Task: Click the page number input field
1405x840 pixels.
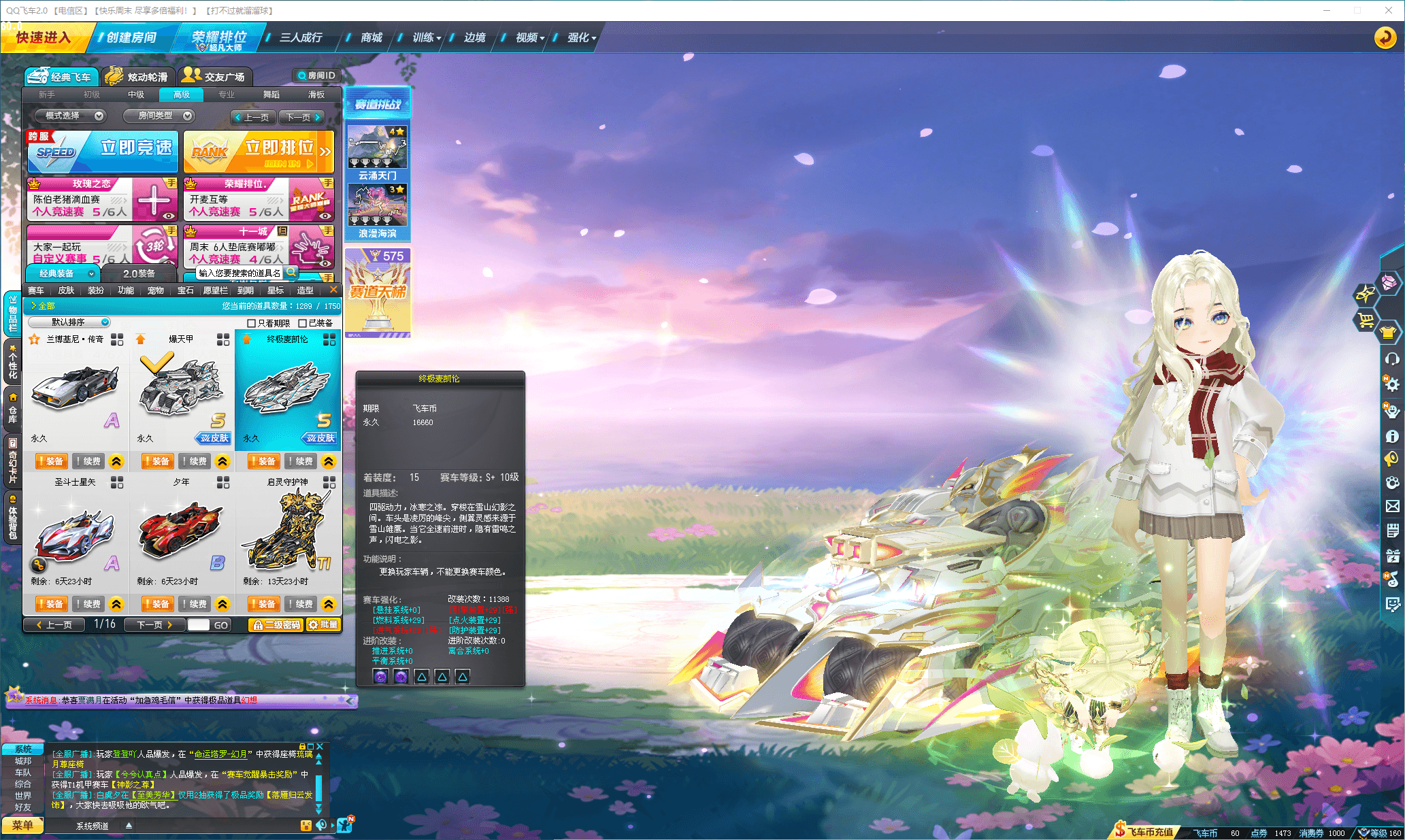Action: pos(198,625)
